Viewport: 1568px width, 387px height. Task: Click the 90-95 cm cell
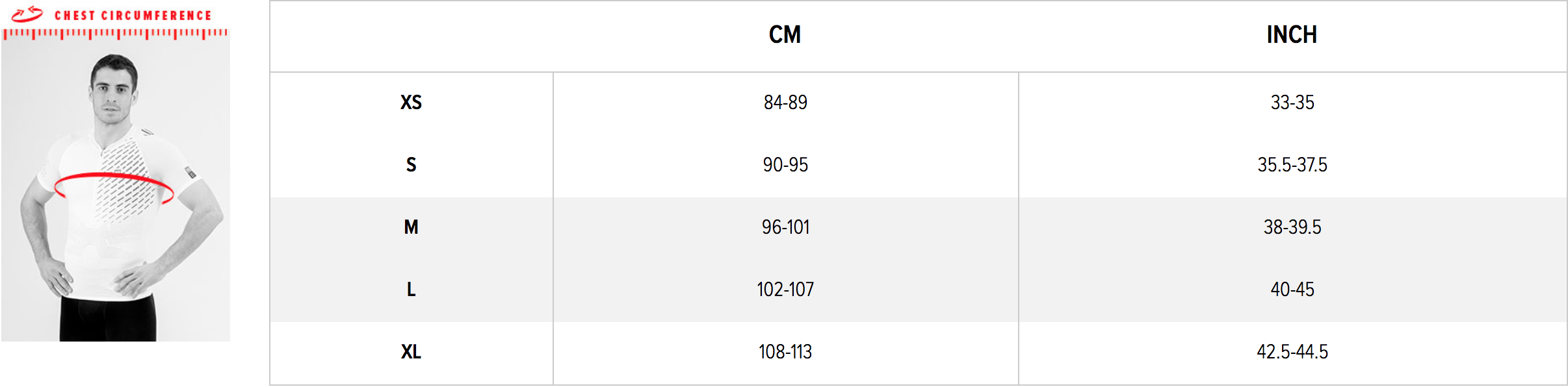785,165
